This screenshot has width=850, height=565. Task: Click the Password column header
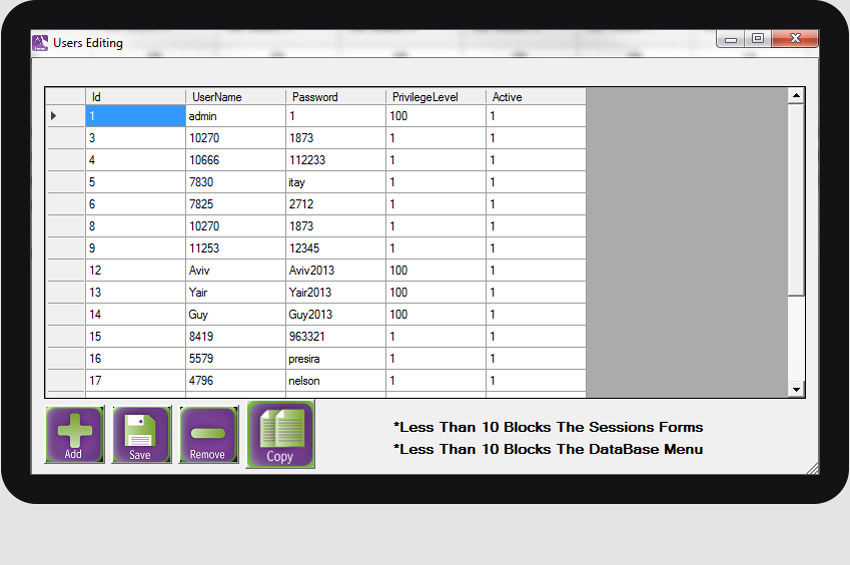pyautogui.click(x=335, y=97)
